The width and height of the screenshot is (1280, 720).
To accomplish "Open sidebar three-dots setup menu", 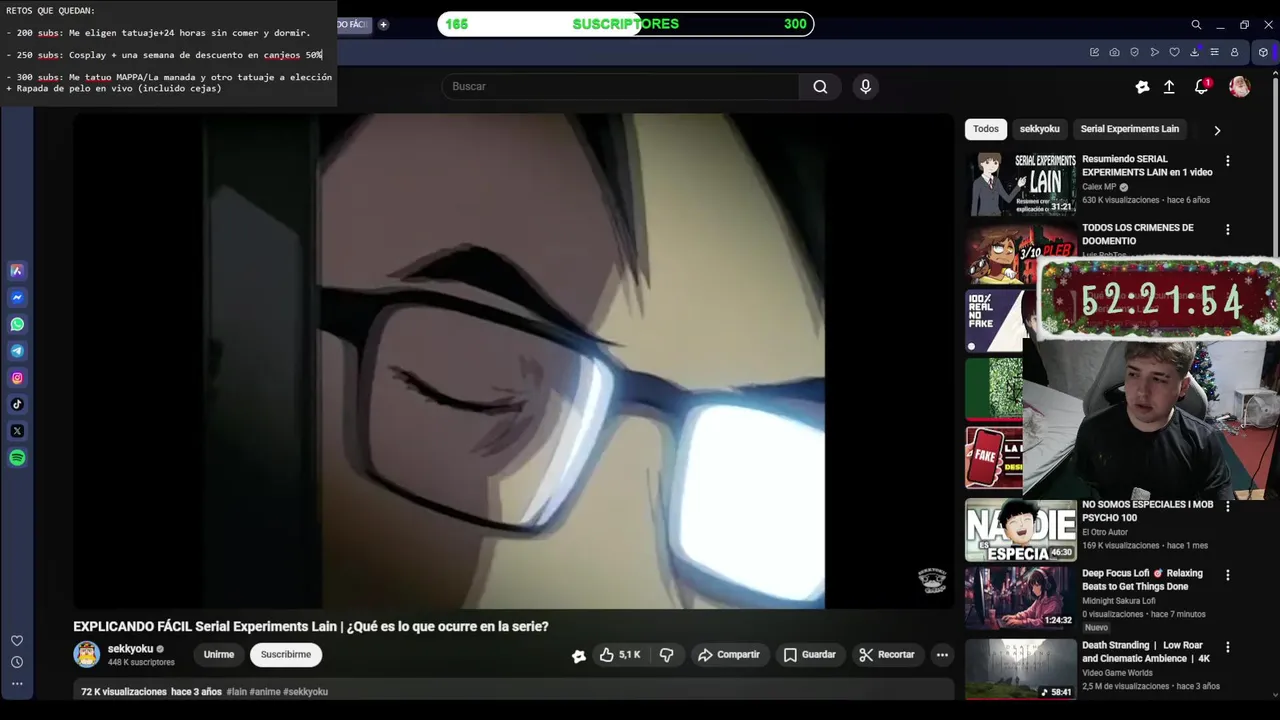I will pos(17,684).
